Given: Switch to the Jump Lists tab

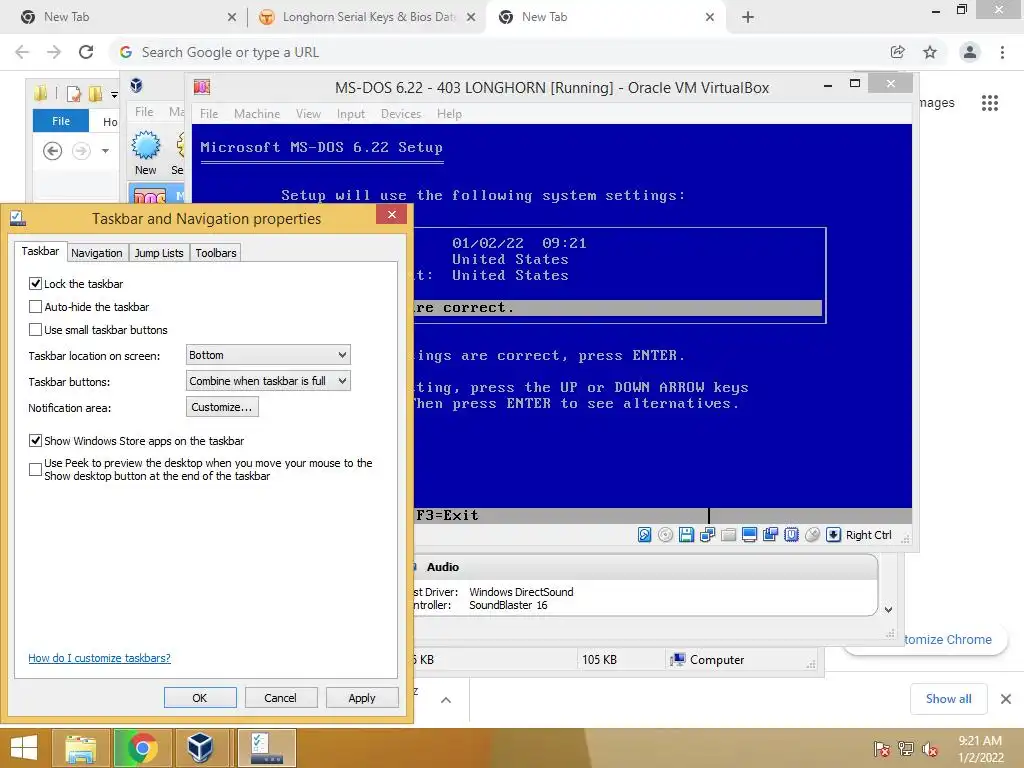Looking at the screenshot, I should pyautogui.click(x=159, y=253).
